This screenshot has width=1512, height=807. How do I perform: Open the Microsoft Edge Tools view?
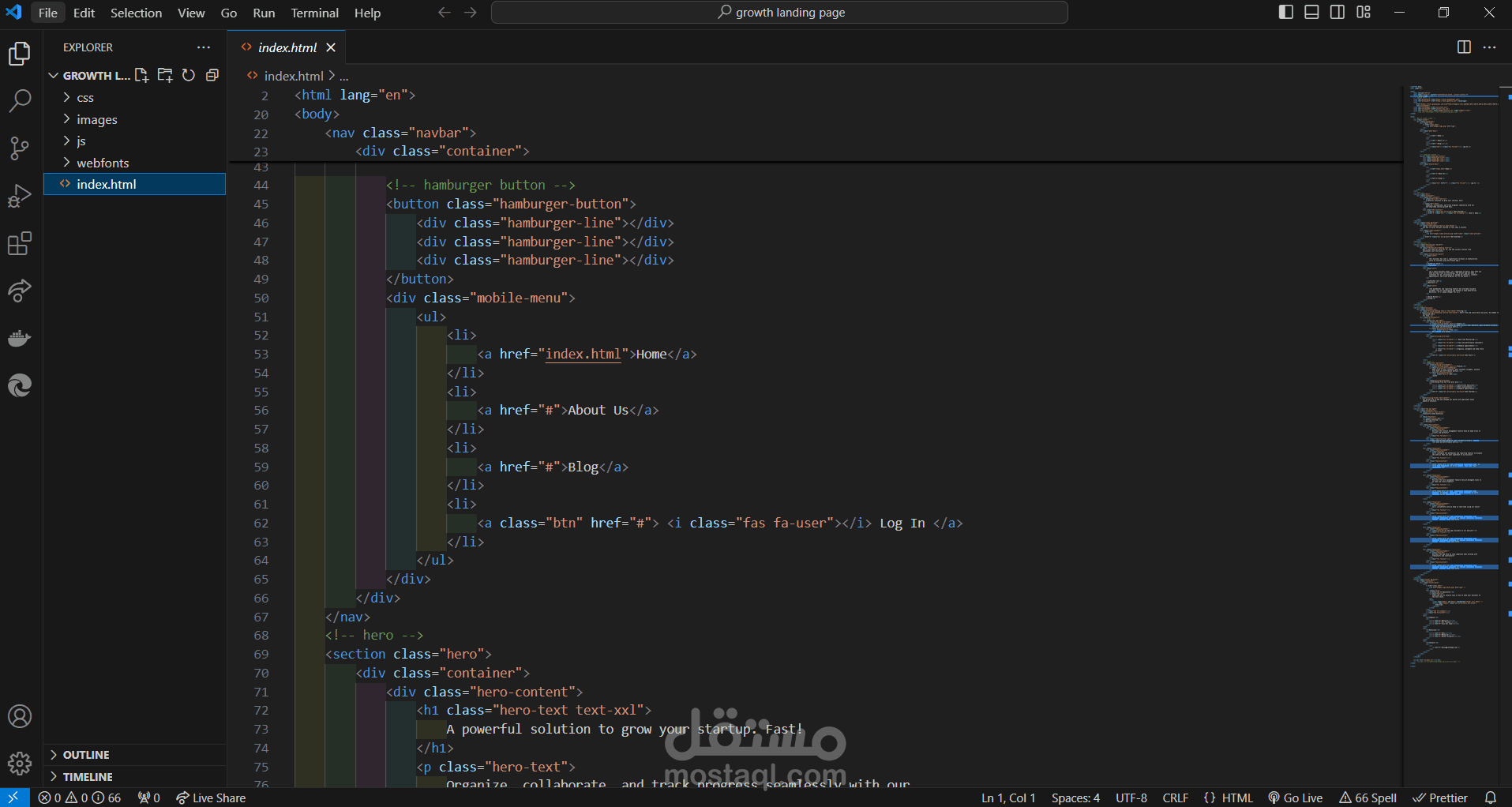click(x=20, y=385)
